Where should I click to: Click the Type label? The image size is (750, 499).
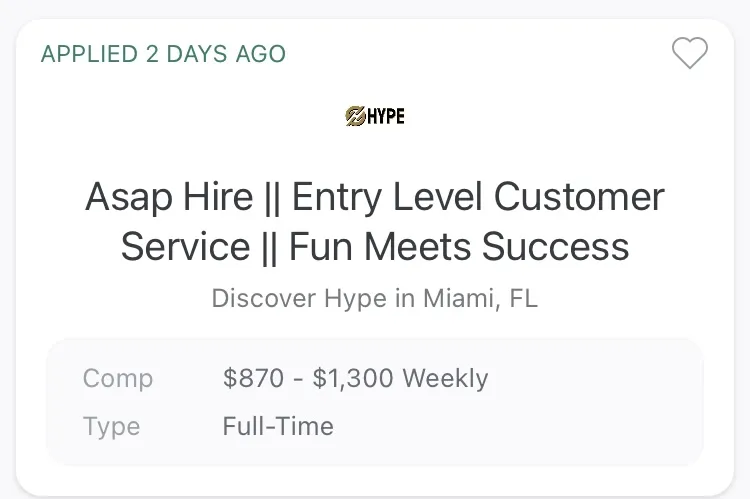click(111, 427)
